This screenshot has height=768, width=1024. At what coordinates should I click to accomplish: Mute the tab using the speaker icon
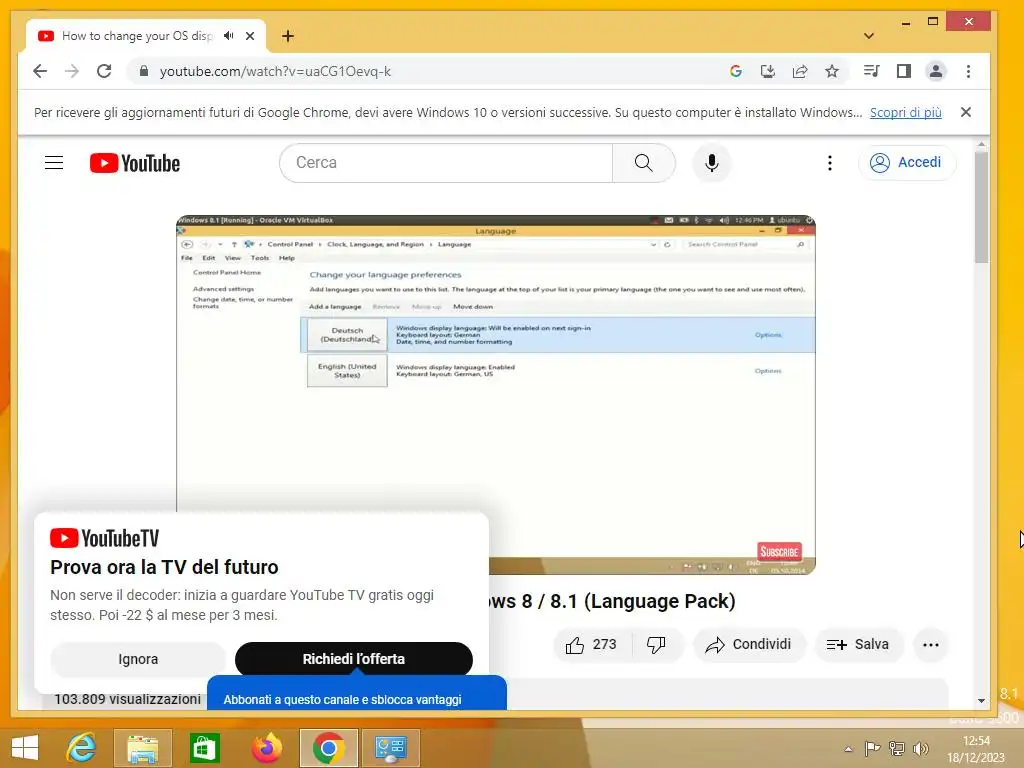[x=229, y=36]
